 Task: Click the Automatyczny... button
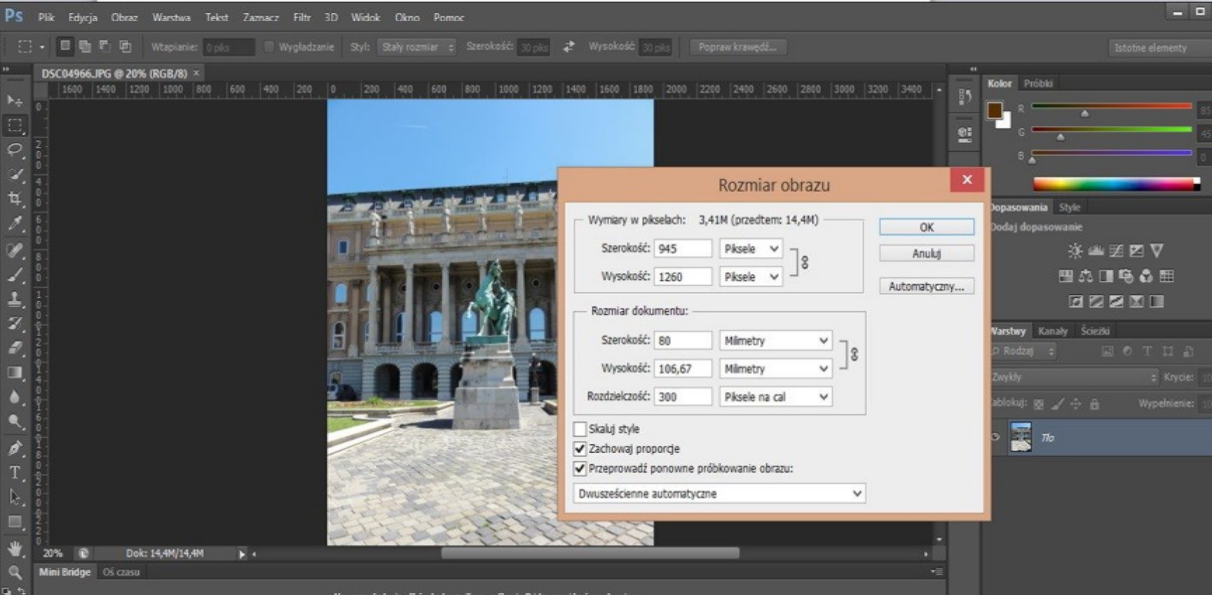pos(926,286)
